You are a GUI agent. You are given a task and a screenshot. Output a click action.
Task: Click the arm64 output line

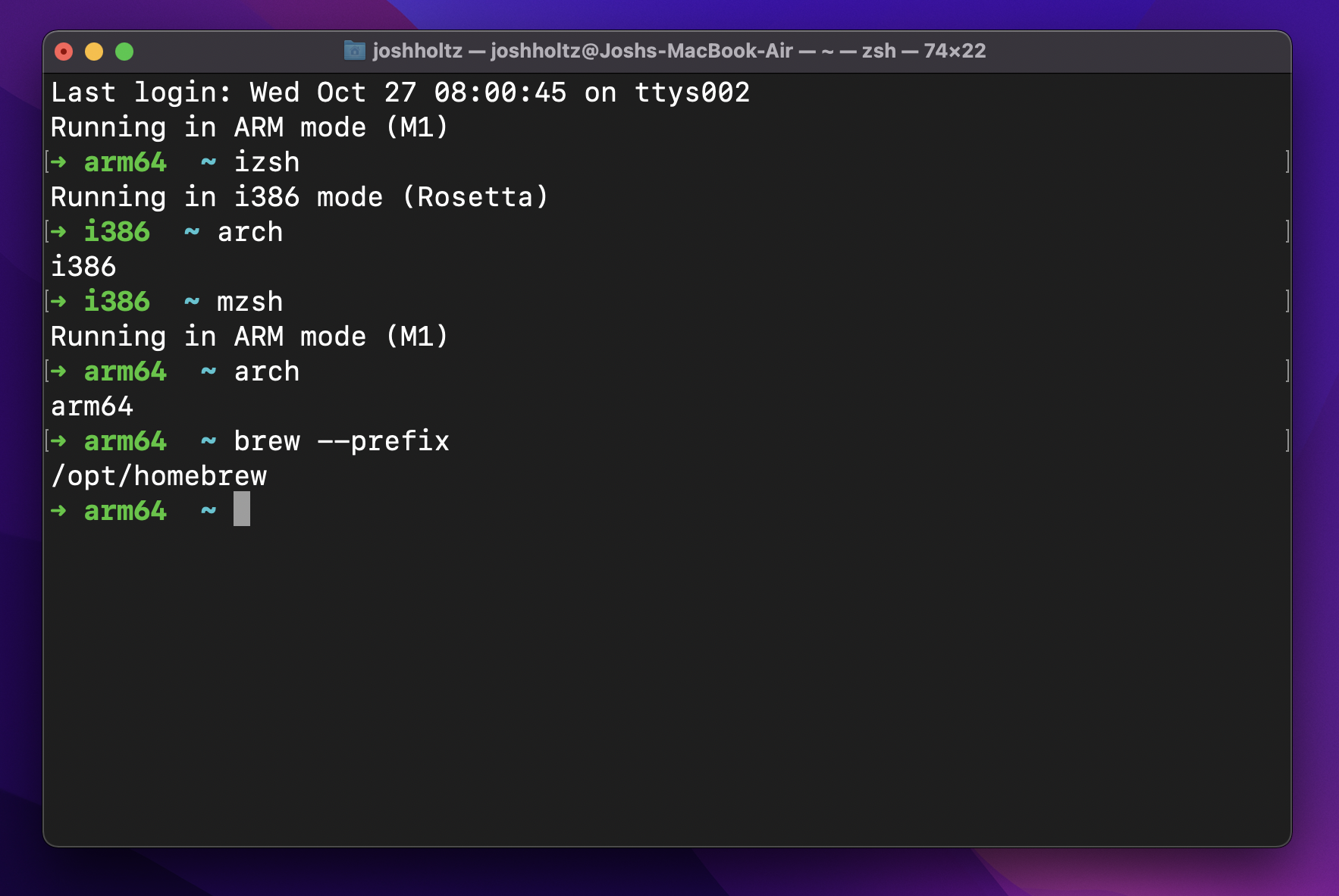tap(93, 406)
